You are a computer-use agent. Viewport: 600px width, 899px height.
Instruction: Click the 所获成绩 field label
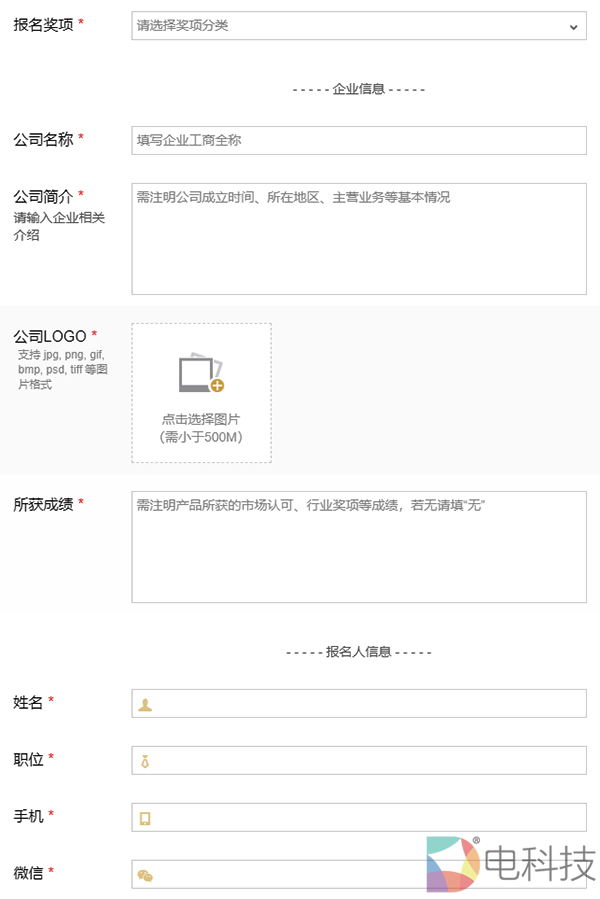click(43, 504)
